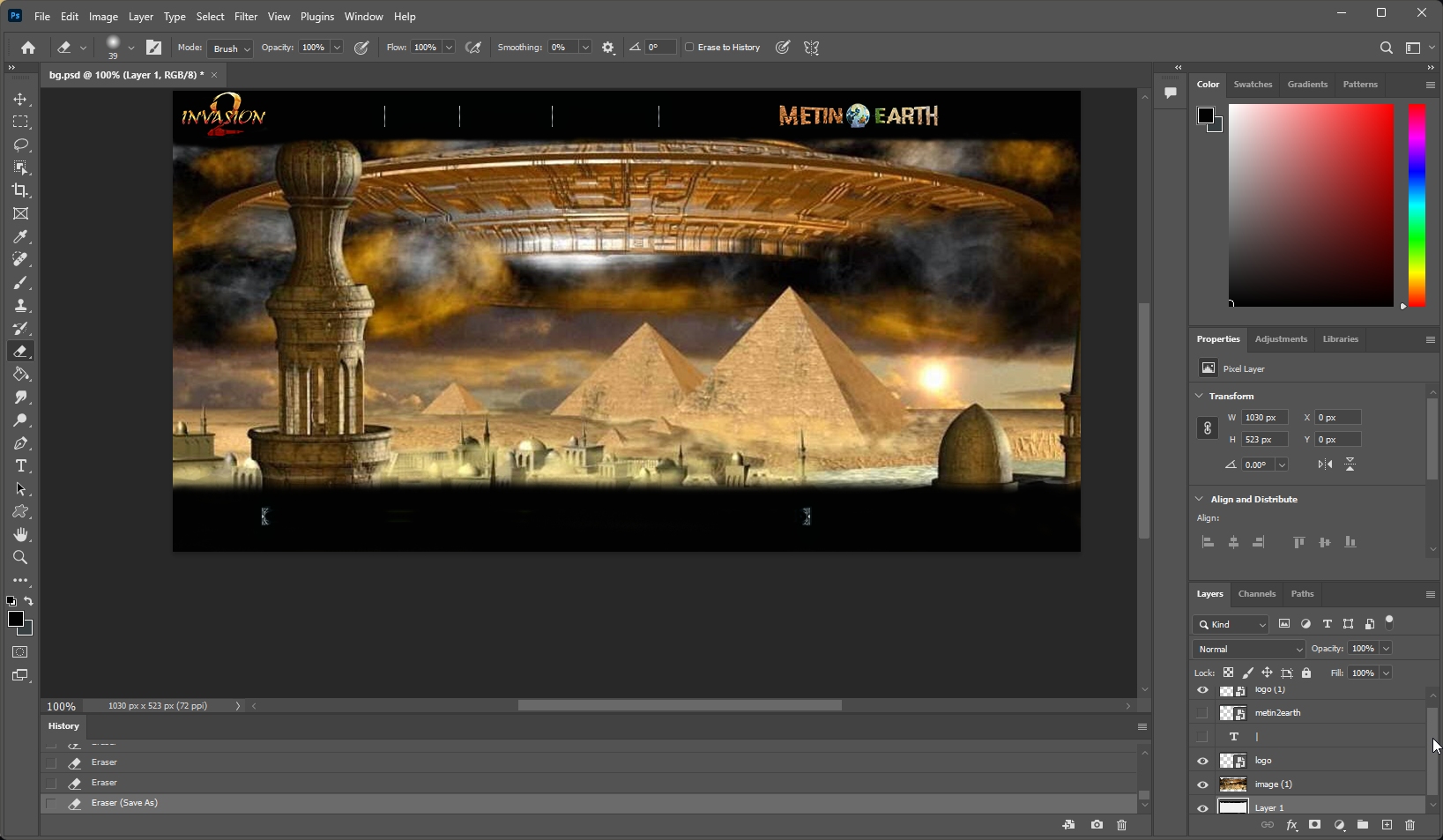Switch to the Gradients tab
This screenshot has width=1443, height=840.
[x=1307, y=85]
